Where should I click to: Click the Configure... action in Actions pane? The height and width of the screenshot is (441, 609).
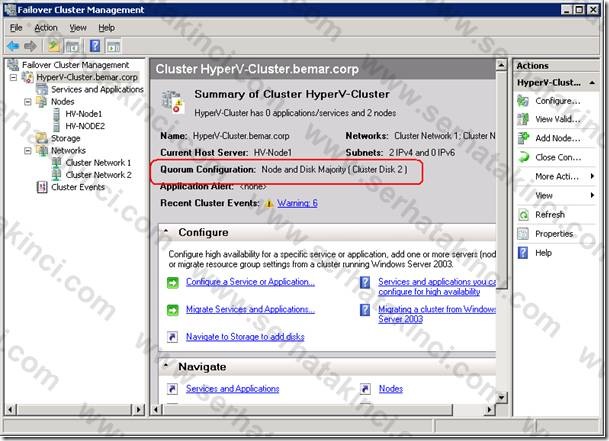(x=558, y=101)
